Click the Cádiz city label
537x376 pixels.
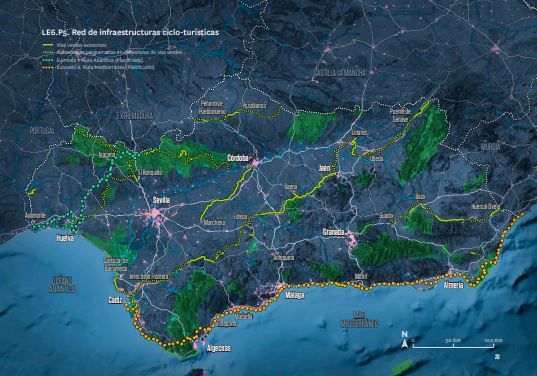point(115,301)
